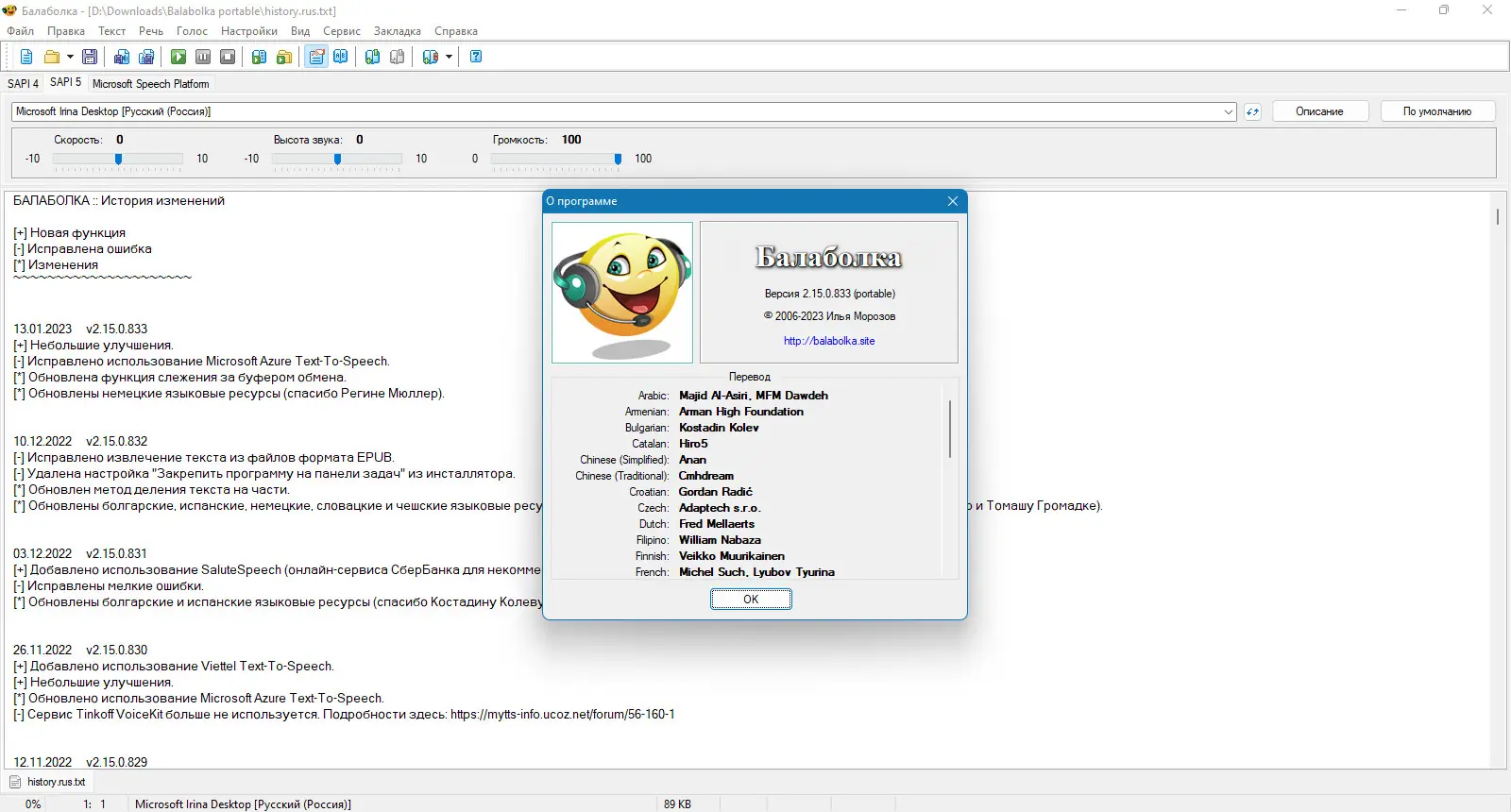Click the 'Arman High Foundation' entry
The width and height of the screenshot is (1511, 812).
point(741,412)
